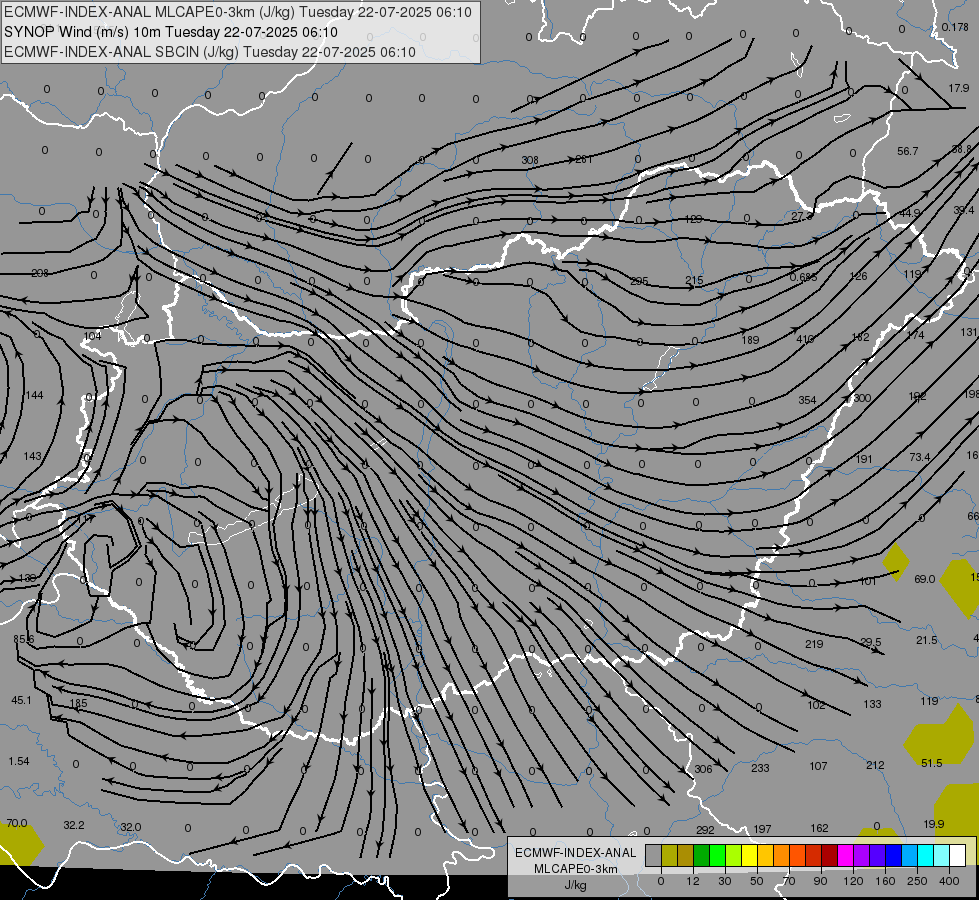Click the 306 data value

point(703,769)
